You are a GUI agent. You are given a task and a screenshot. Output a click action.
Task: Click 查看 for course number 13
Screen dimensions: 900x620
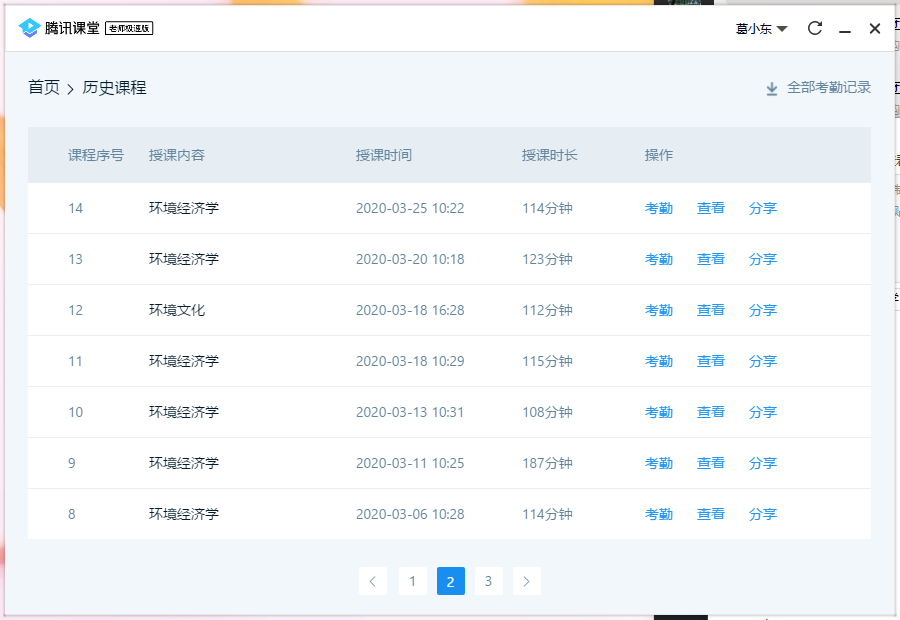[710, 259]
